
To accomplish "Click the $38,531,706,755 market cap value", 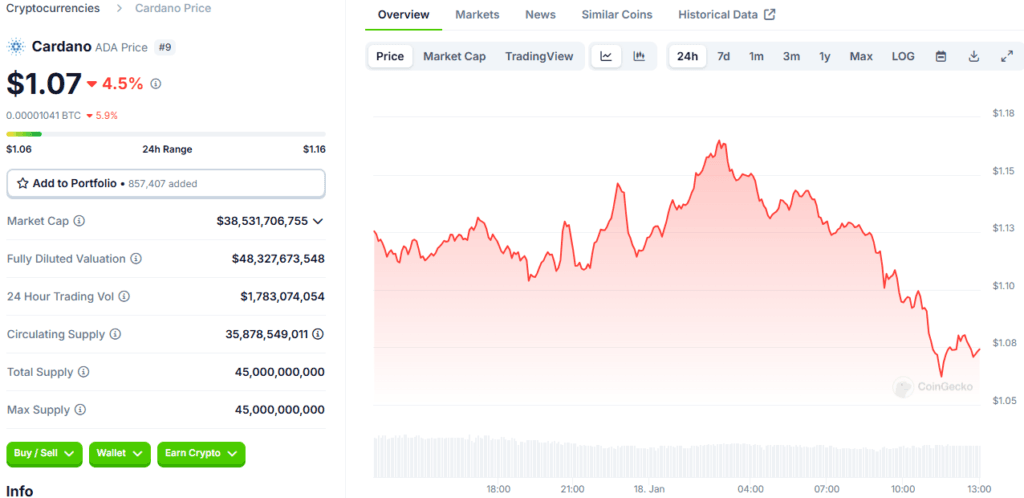I will [262, 221].
